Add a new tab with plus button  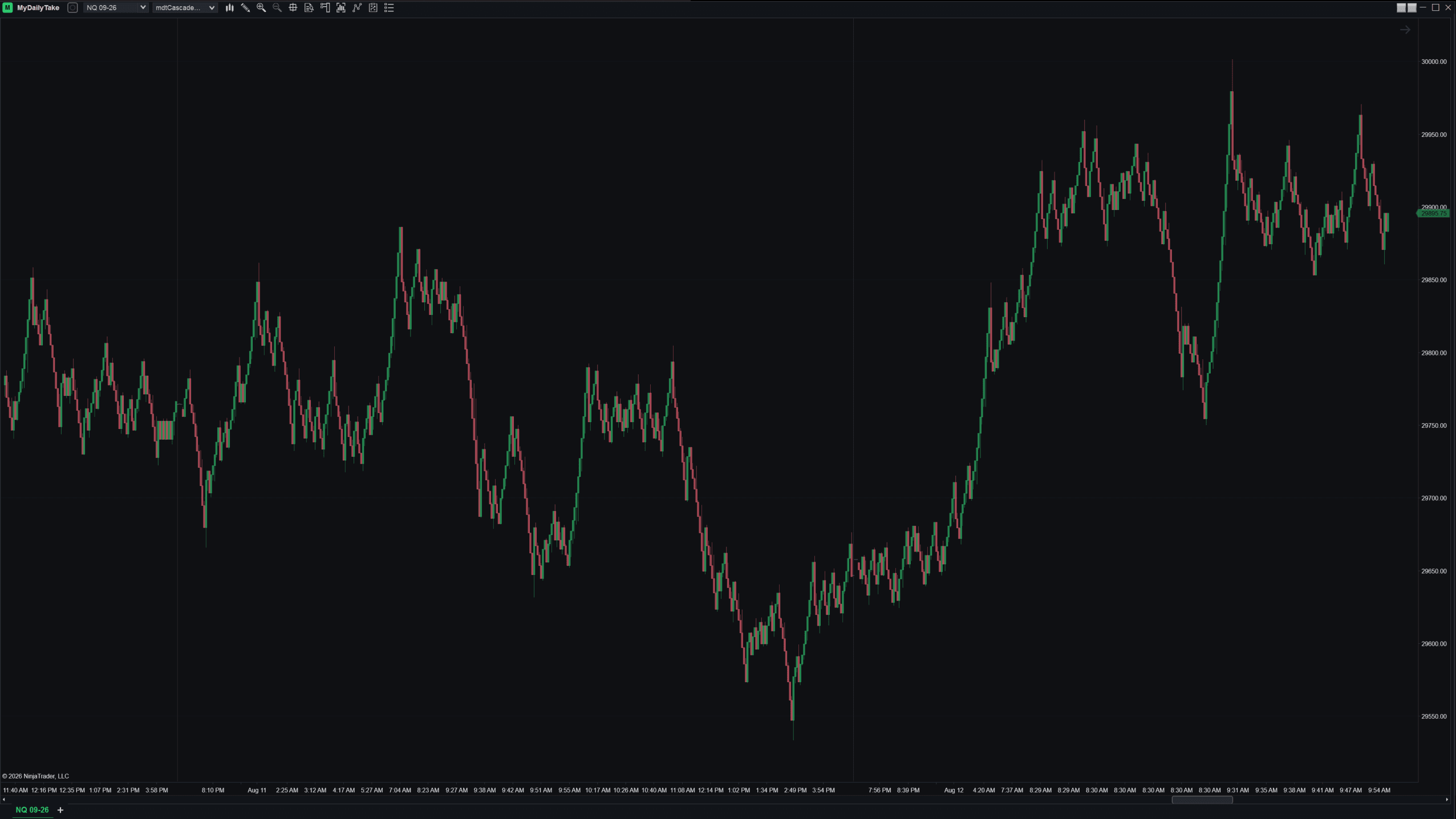click(60, 810)
